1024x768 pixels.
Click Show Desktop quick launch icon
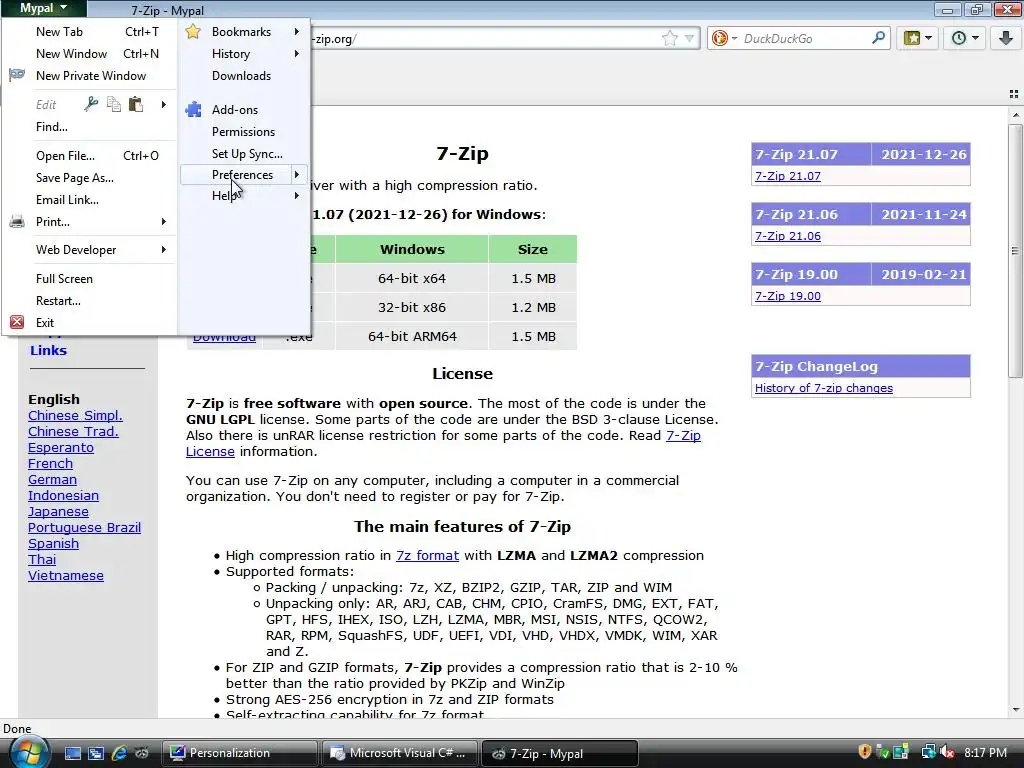point(72,753)
